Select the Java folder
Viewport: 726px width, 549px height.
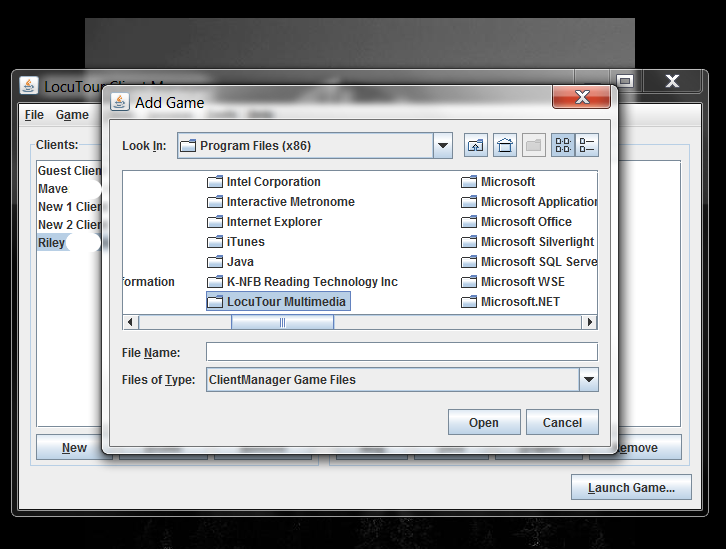[240, 262]
